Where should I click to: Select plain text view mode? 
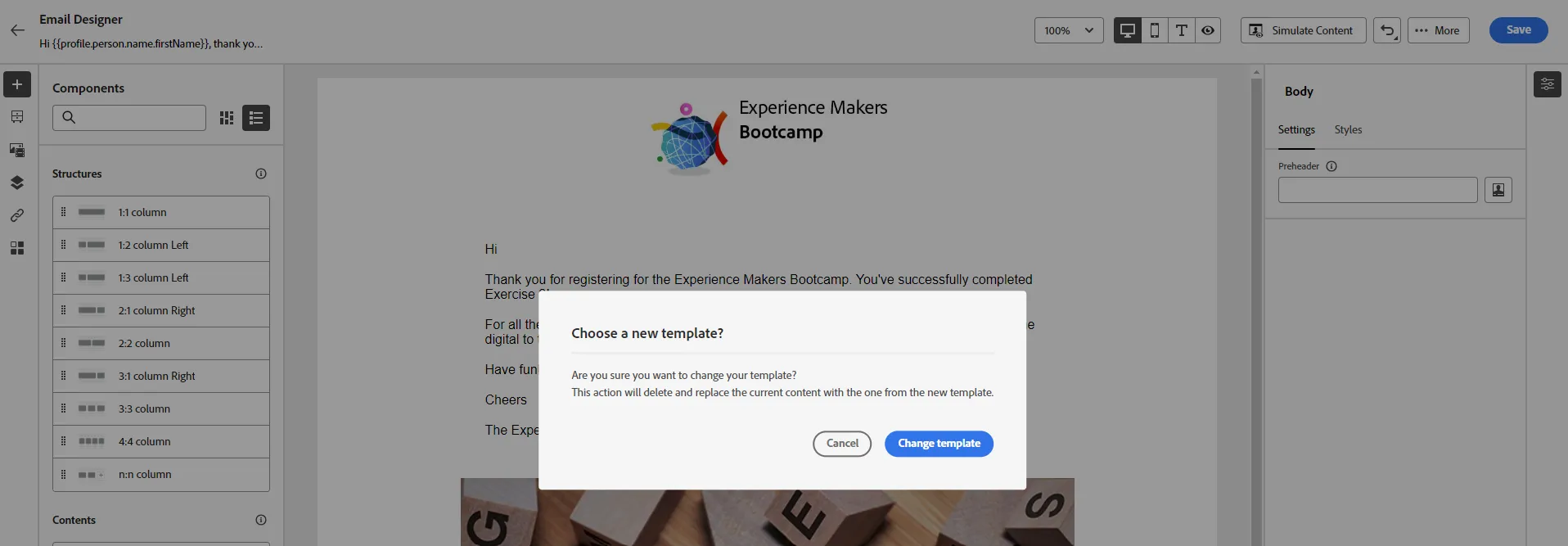click(1182, 30)
